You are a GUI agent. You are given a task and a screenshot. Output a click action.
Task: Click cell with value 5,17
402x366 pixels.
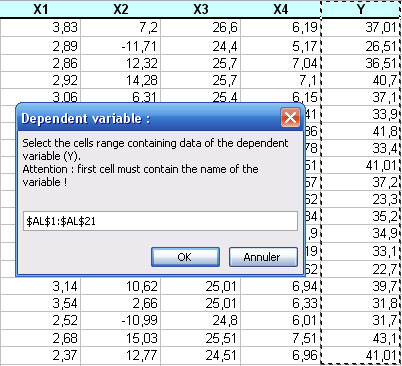click(x=281, y=46)
